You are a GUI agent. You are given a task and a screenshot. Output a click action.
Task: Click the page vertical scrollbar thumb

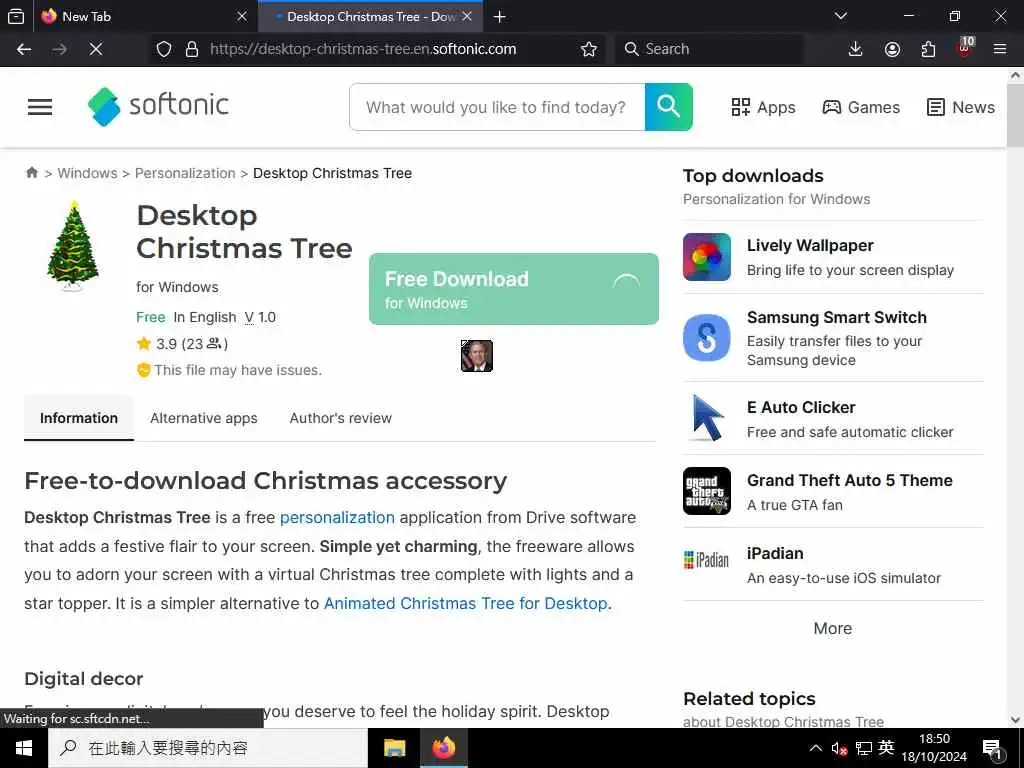pyautogui.click(x=1015, y=116)
